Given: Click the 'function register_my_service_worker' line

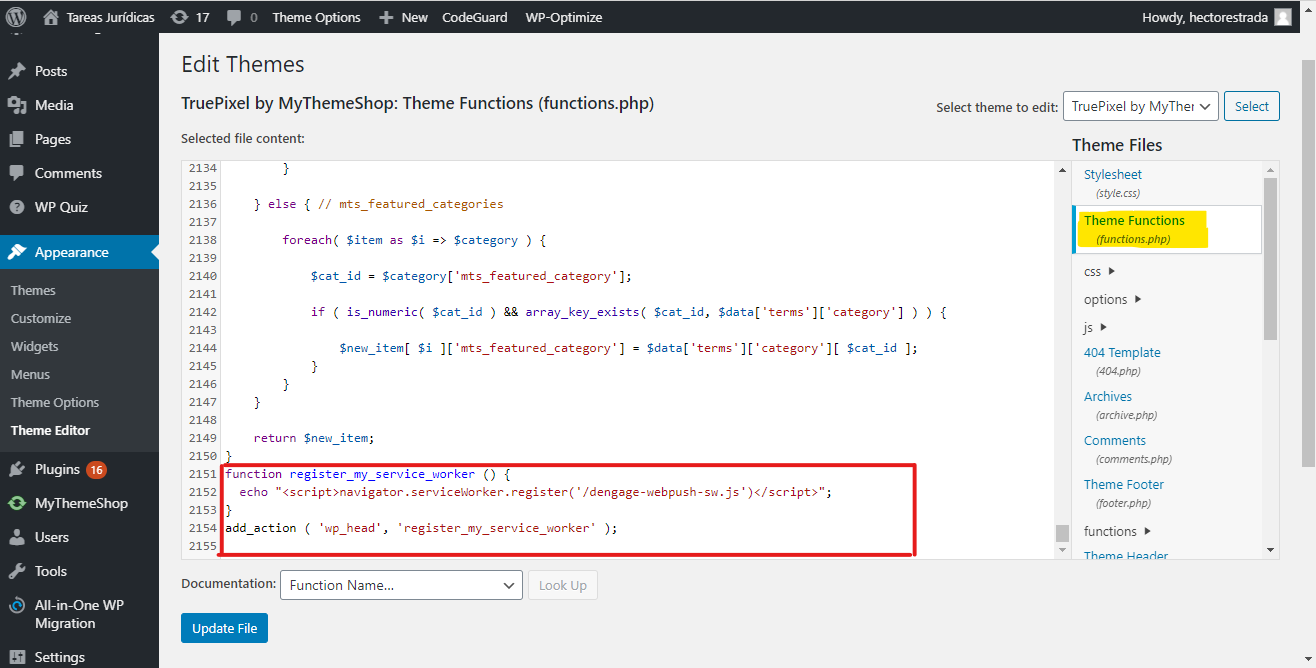Looking at the screenshot, I should (x=368, y=474).
